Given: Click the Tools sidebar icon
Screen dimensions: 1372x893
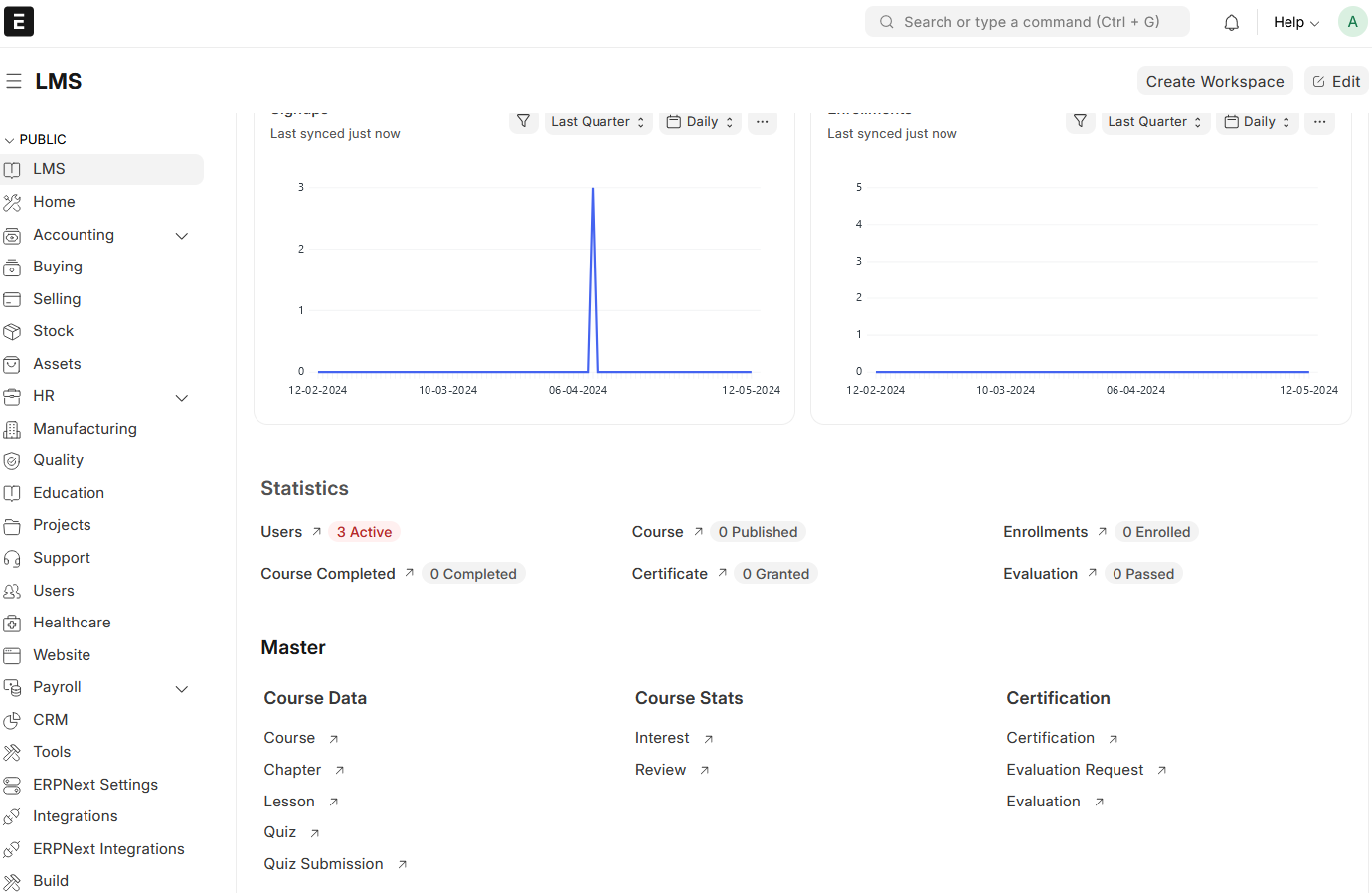Looking at the screenshot, I should 12,752.
